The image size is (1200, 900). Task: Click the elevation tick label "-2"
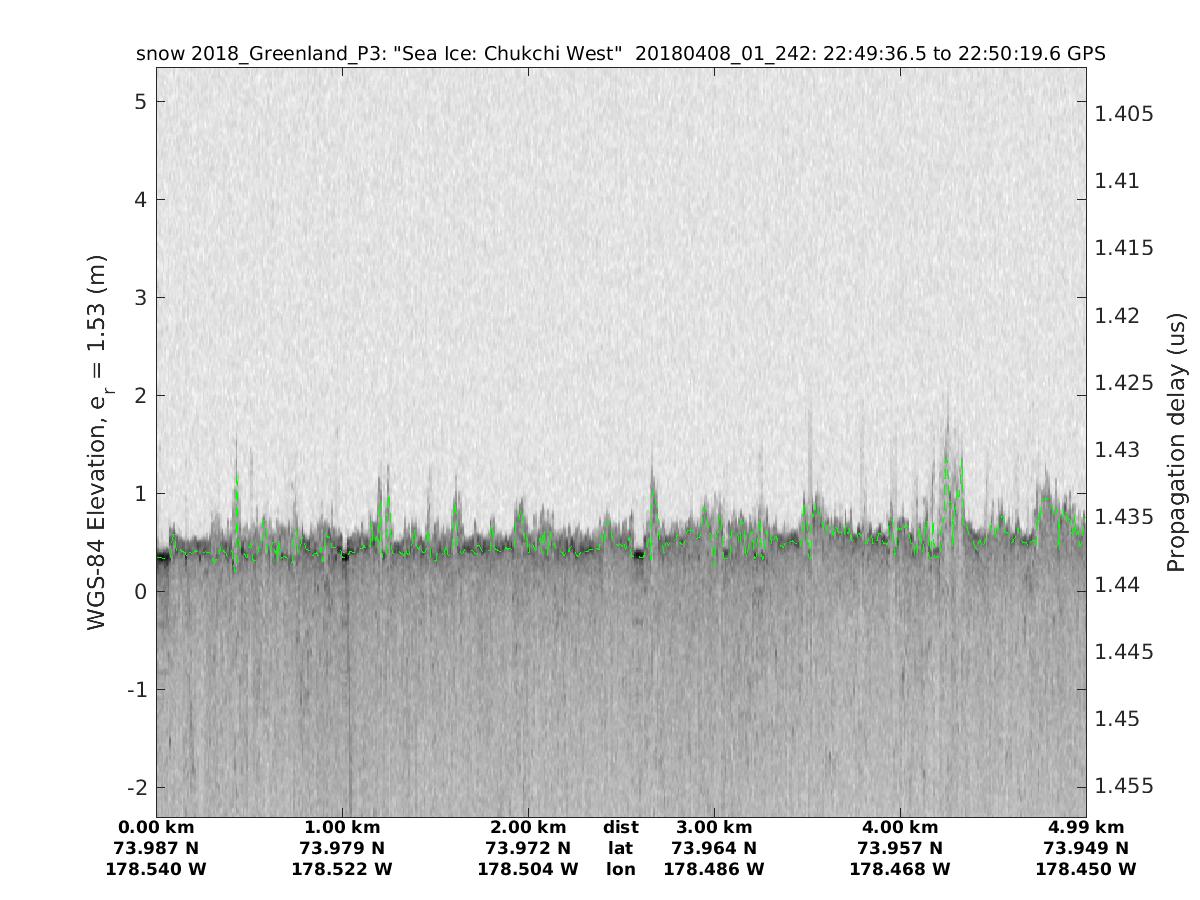(x=136, y=787)
